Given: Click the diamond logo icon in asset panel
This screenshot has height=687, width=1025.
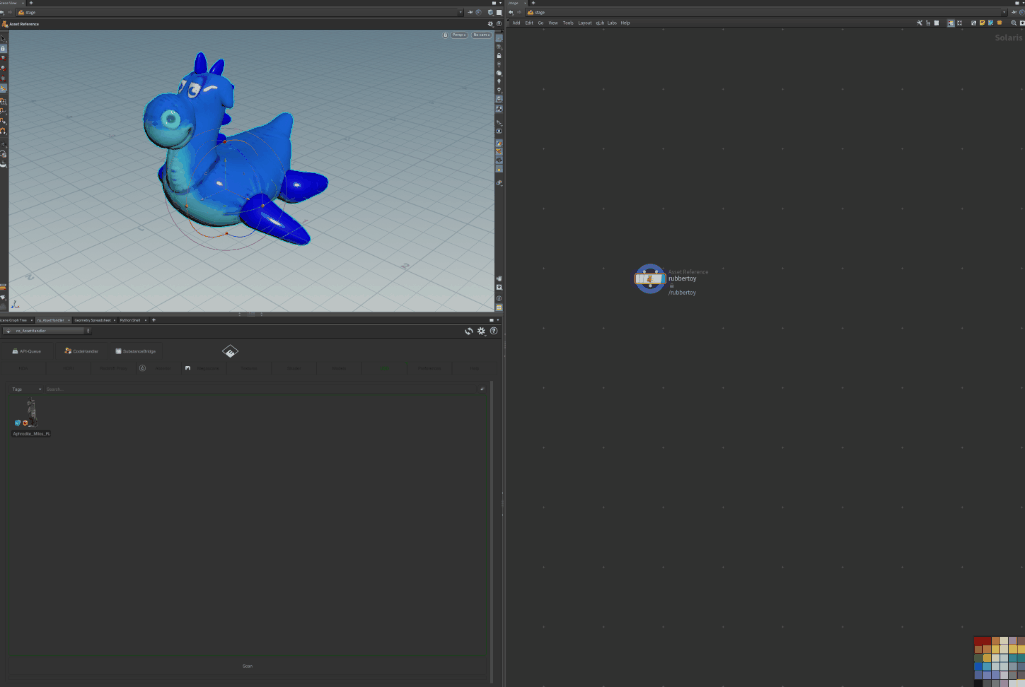Looking at the screenshot, I should point(229,351).
